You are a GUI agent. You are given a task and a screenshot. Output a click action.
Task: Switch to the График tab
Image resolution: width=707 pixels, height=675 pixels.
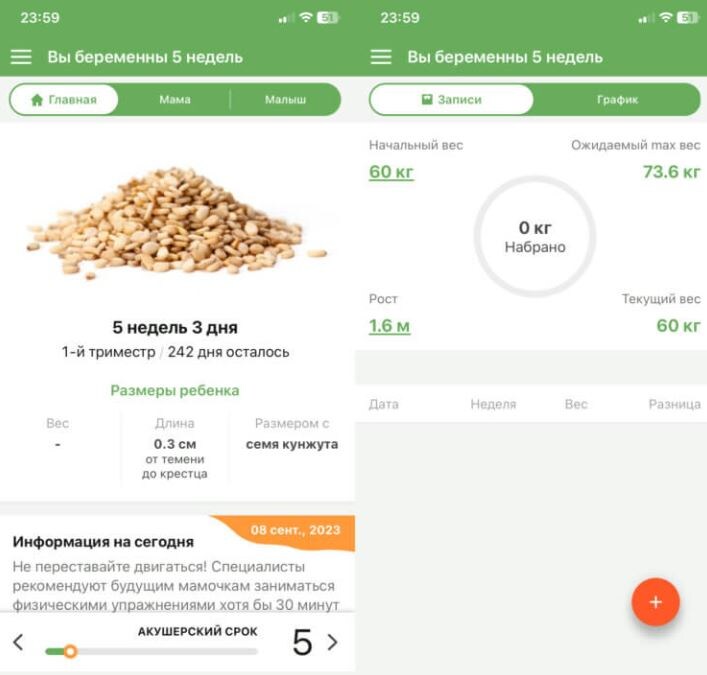(617, 100)
